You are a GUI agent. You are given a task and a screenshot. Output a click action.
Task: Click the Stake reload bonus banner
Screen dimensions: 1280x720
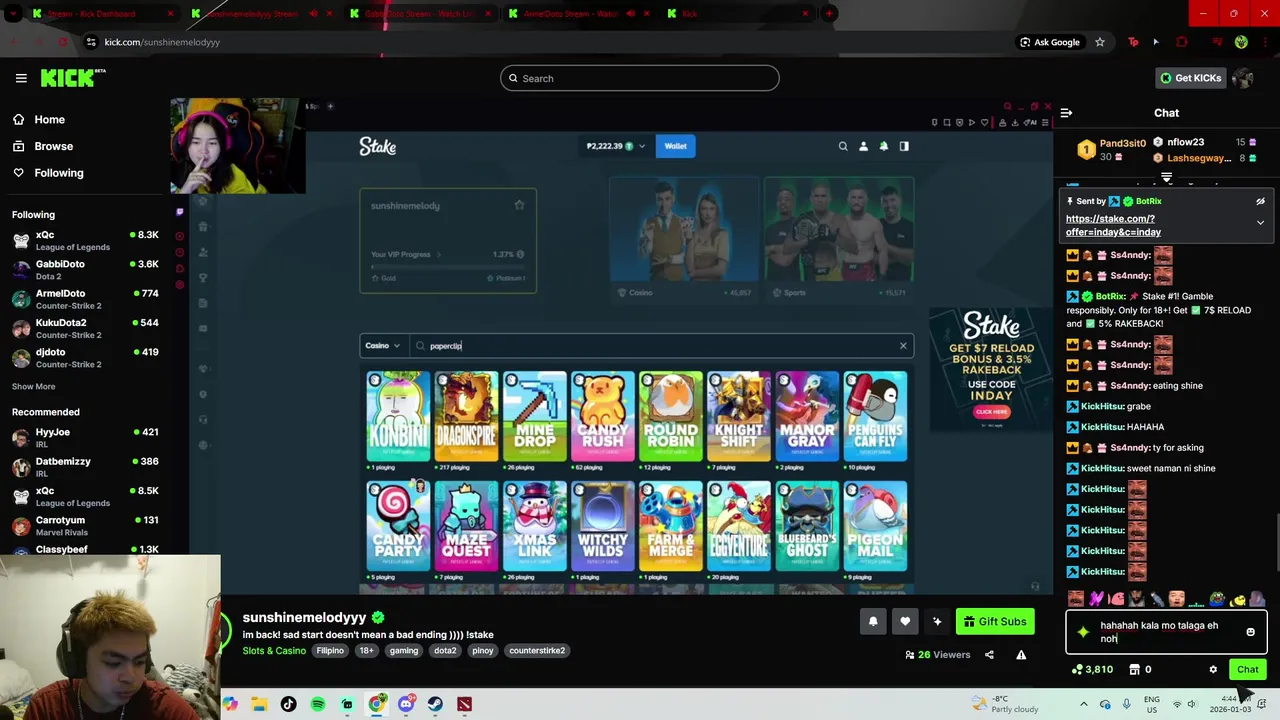[x=991, y=368]
